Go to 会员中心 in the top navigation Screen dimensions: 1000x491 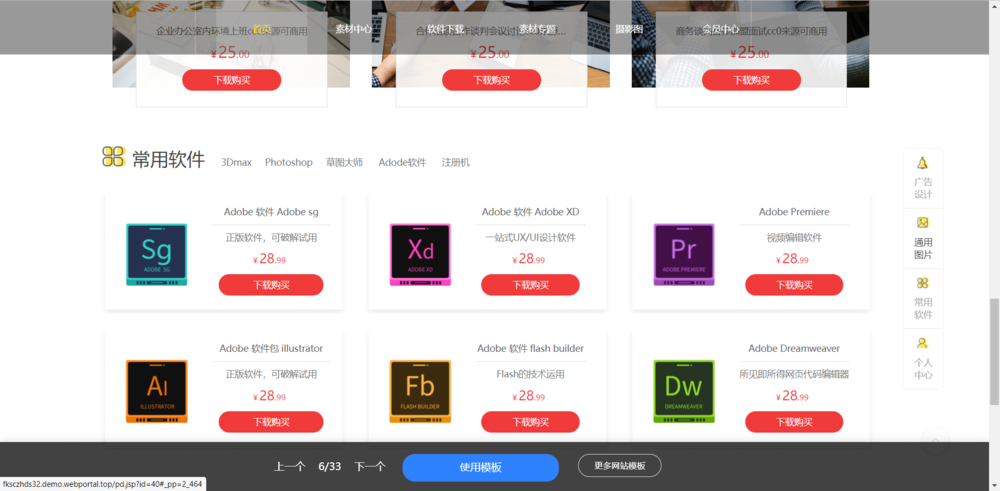[721, 29]
